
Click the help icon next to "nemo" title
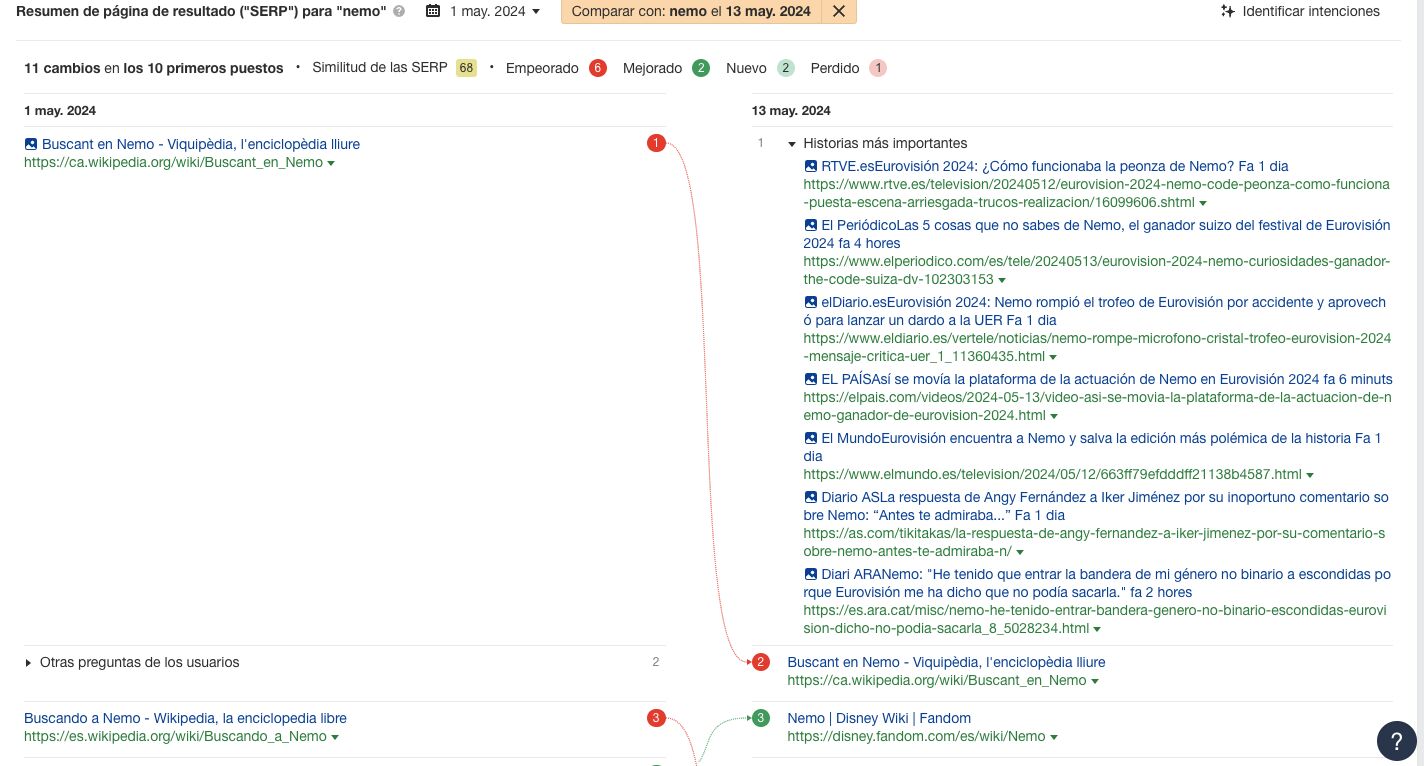tap(399, 11)
